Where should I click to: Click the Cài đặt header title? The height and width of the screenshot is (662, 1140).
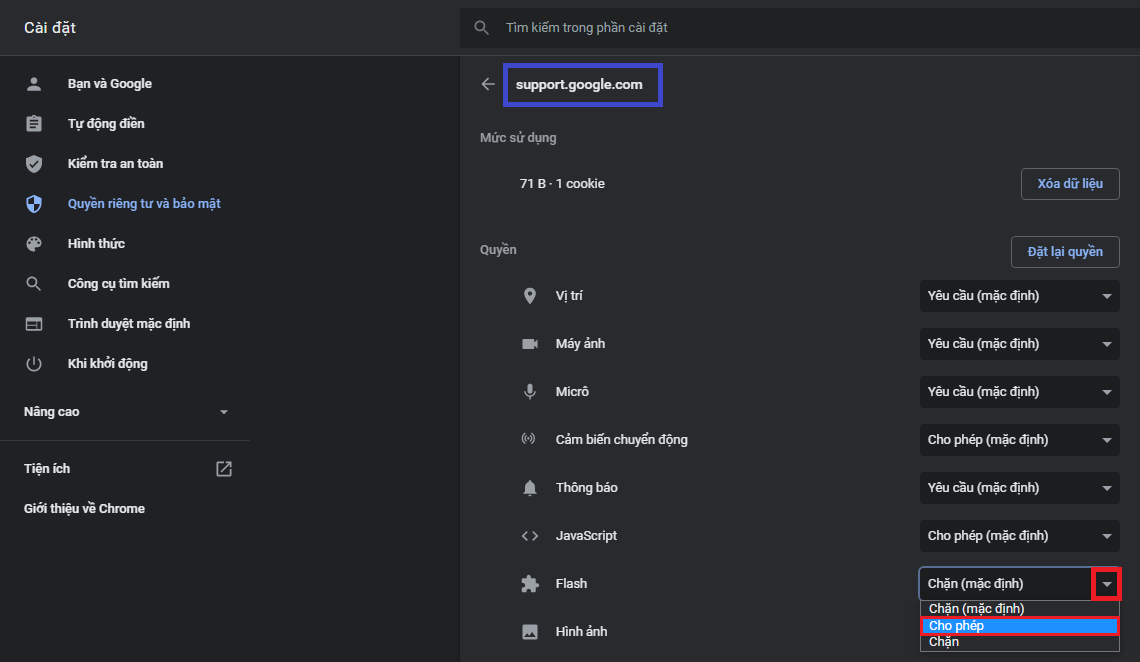pos(49,28)
